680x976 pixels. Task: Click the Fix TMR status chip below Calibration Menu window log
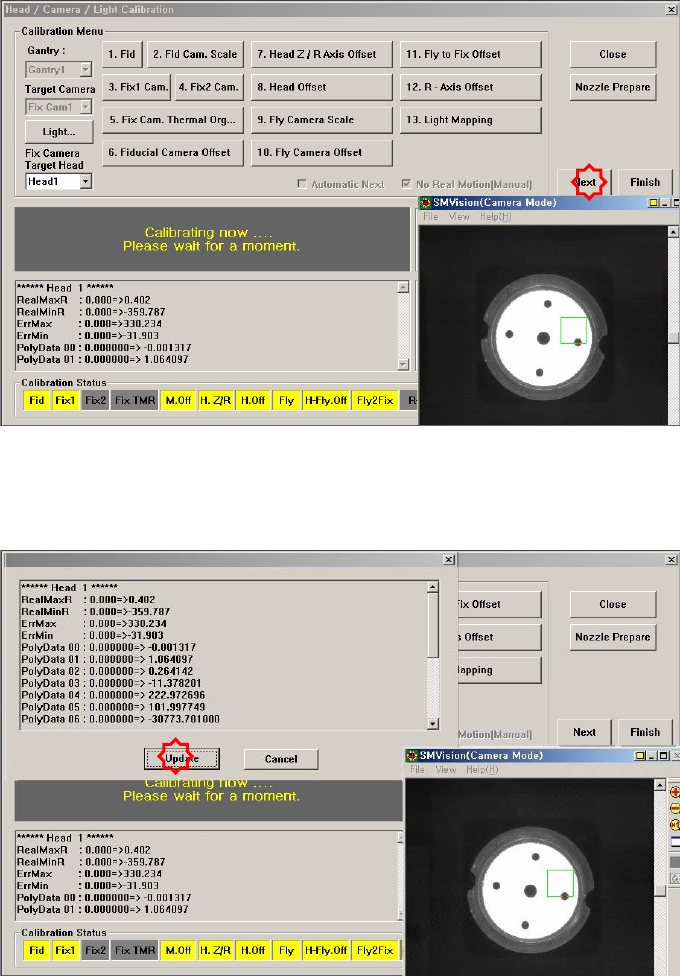click(x=135, y=400)
